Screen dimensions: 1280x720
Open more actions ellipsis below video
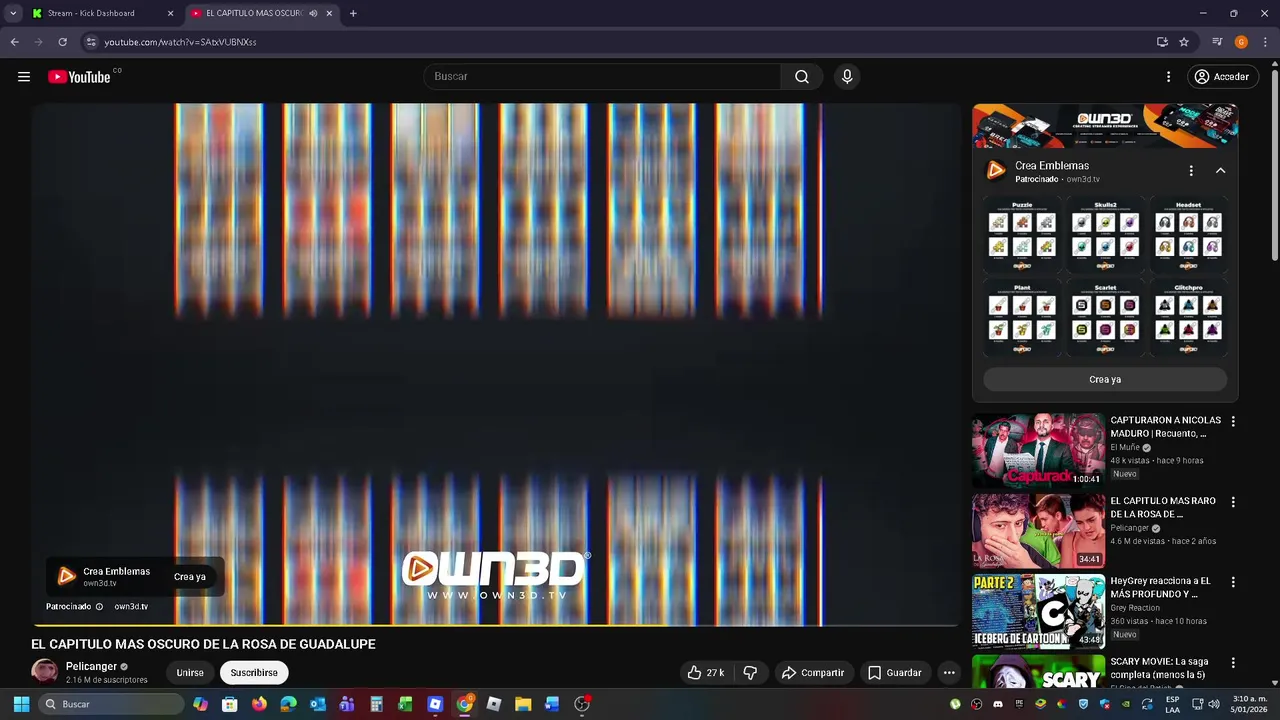[x=949, y=673]
